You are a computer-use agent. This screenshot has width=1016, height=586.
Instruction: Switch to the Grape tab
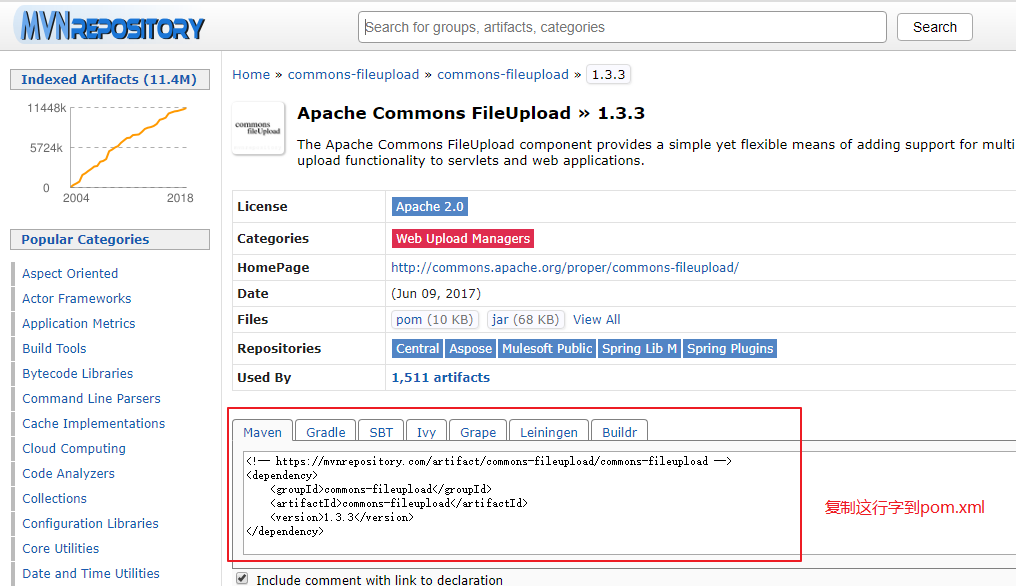click(x=478, y=432)
